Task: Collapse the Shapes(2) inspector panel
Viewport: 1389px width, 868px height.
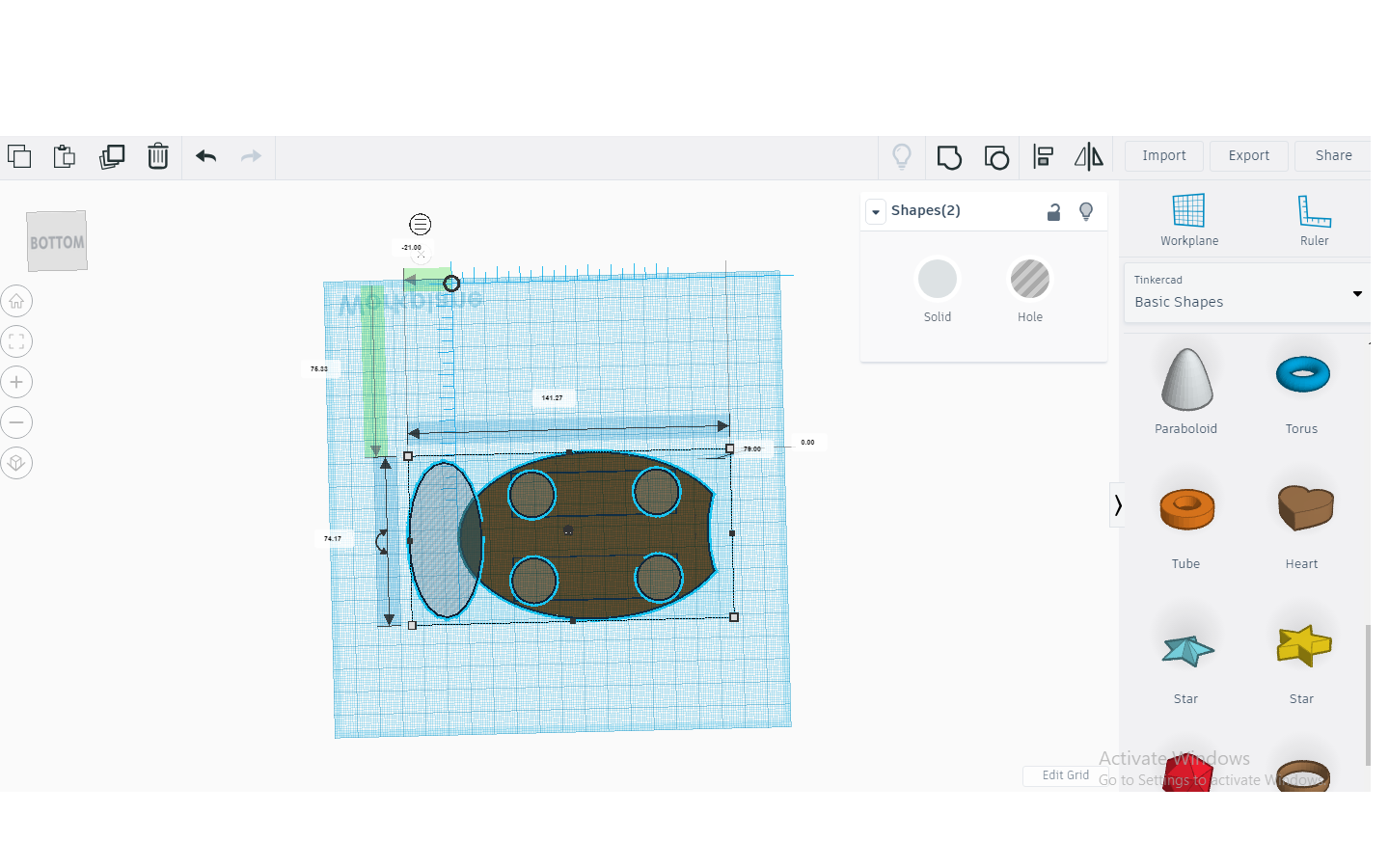Action: tap(876, 212)
